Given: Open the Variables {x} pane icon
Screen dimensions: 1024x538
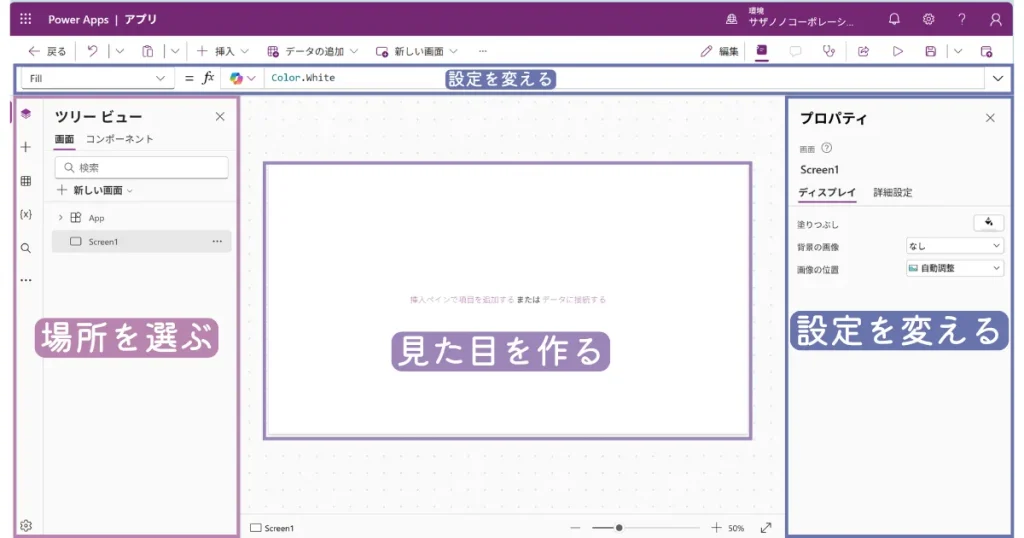Looking at the screenshot, I should pos(26,214).
